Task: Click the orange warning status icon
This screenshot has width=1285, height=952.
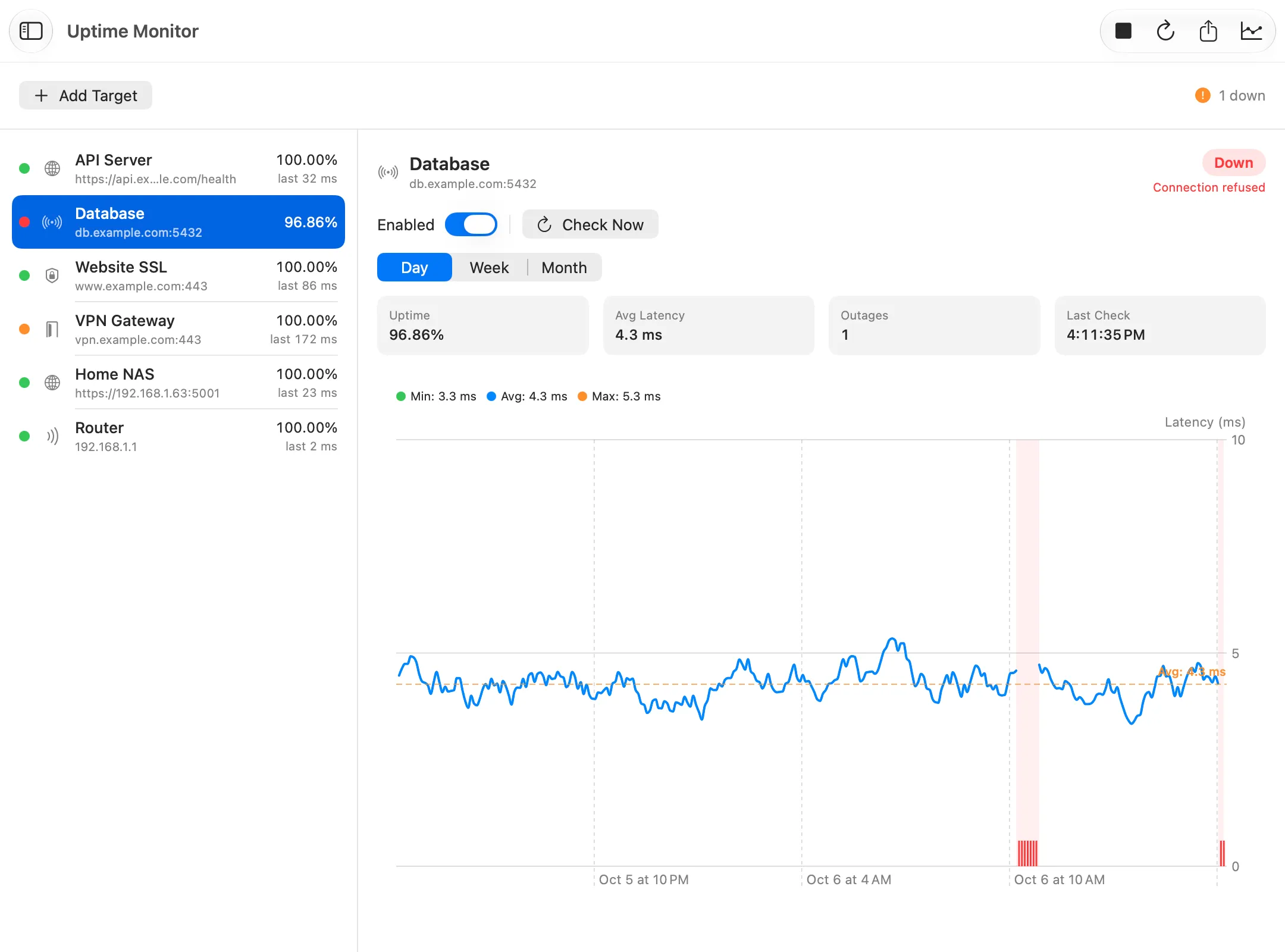Action: (1202, 95)
